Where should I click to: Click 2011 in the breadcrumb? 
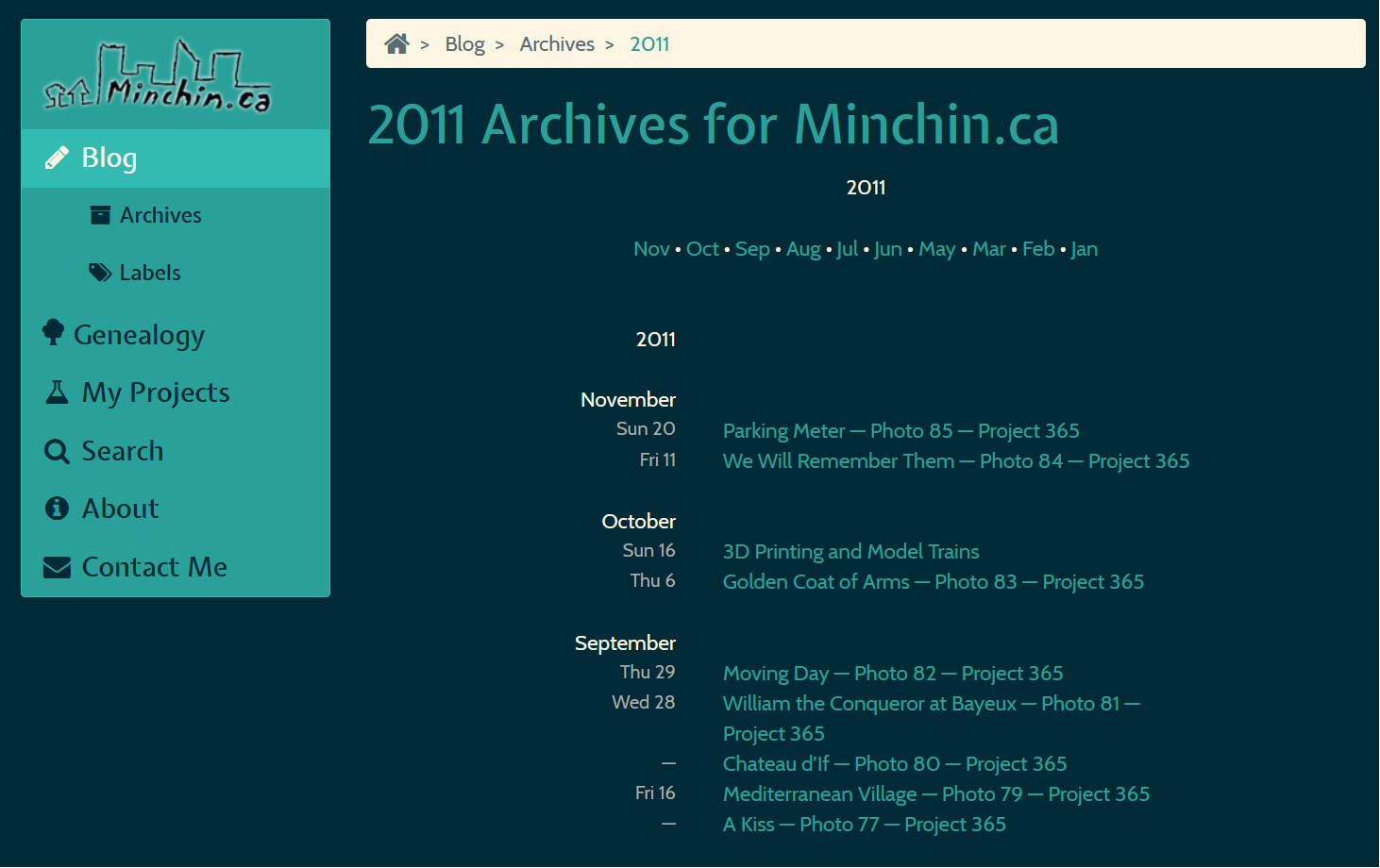click(649, 43)
